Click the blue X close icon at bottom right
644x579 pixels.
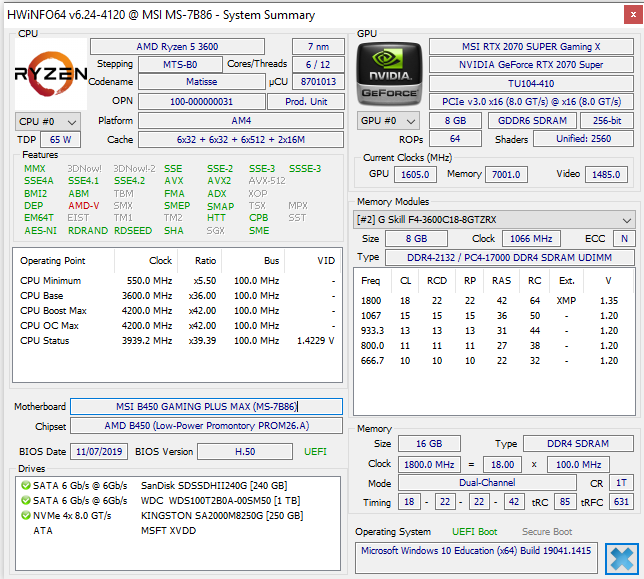(x=622, y=558)
